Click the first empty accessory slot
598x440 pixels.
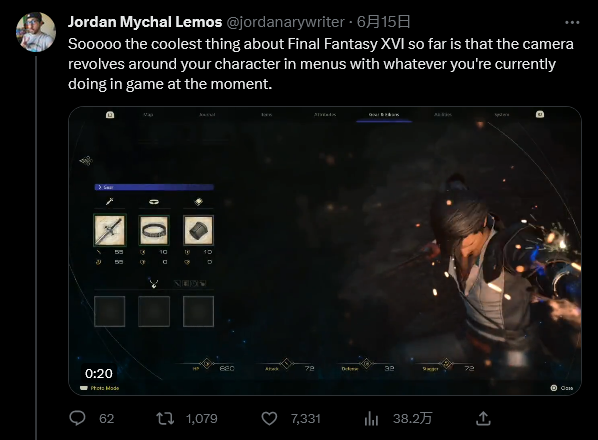click(109, 311)
